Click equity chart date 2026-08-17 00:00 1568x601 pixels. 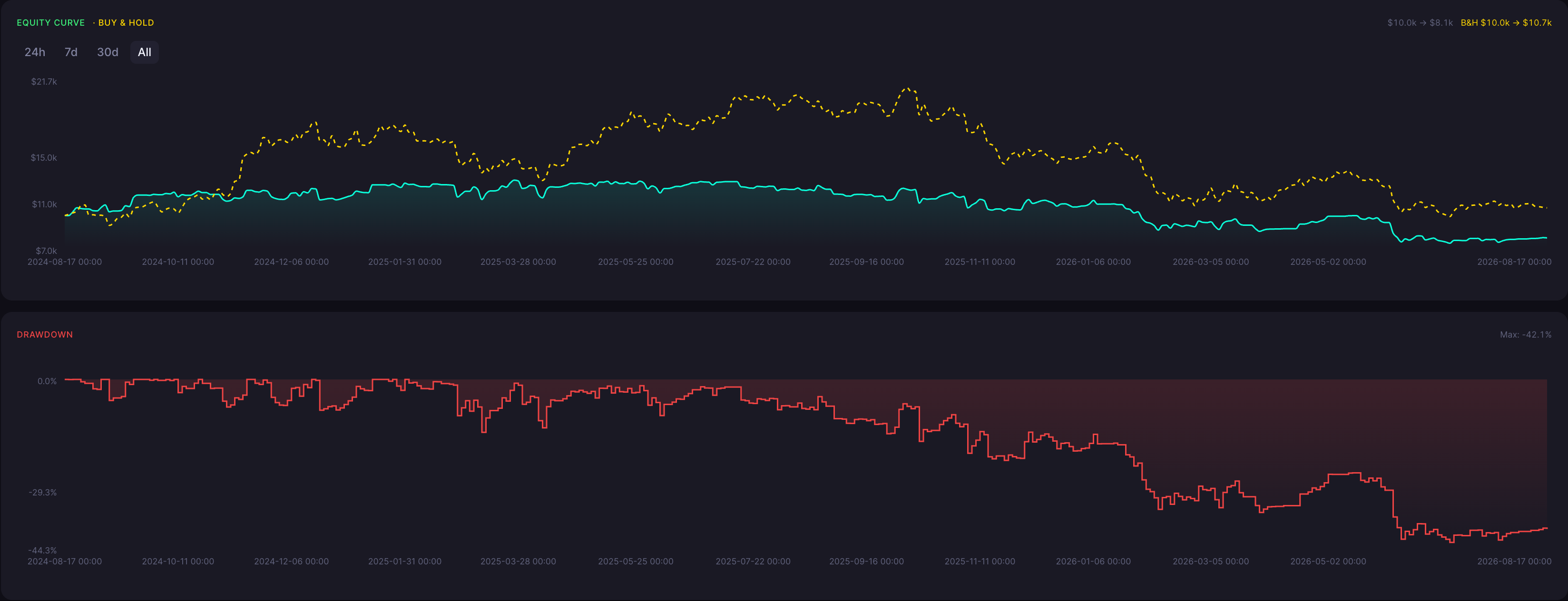pos(1514,262)
